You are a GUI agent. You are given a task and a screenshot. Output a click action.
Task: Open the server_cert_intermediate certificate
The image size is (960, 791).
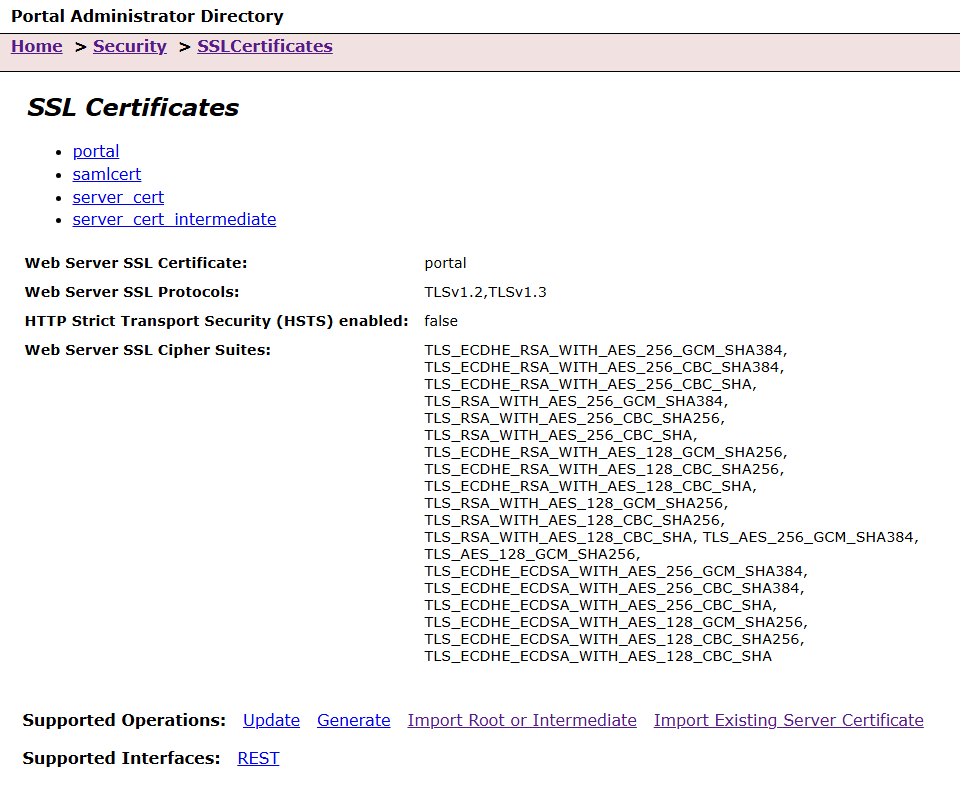174,219
